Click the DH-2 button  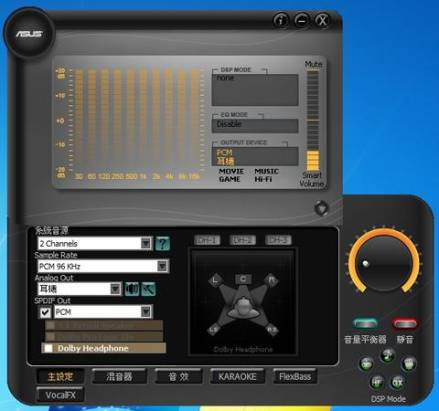(x=242, y=240)
